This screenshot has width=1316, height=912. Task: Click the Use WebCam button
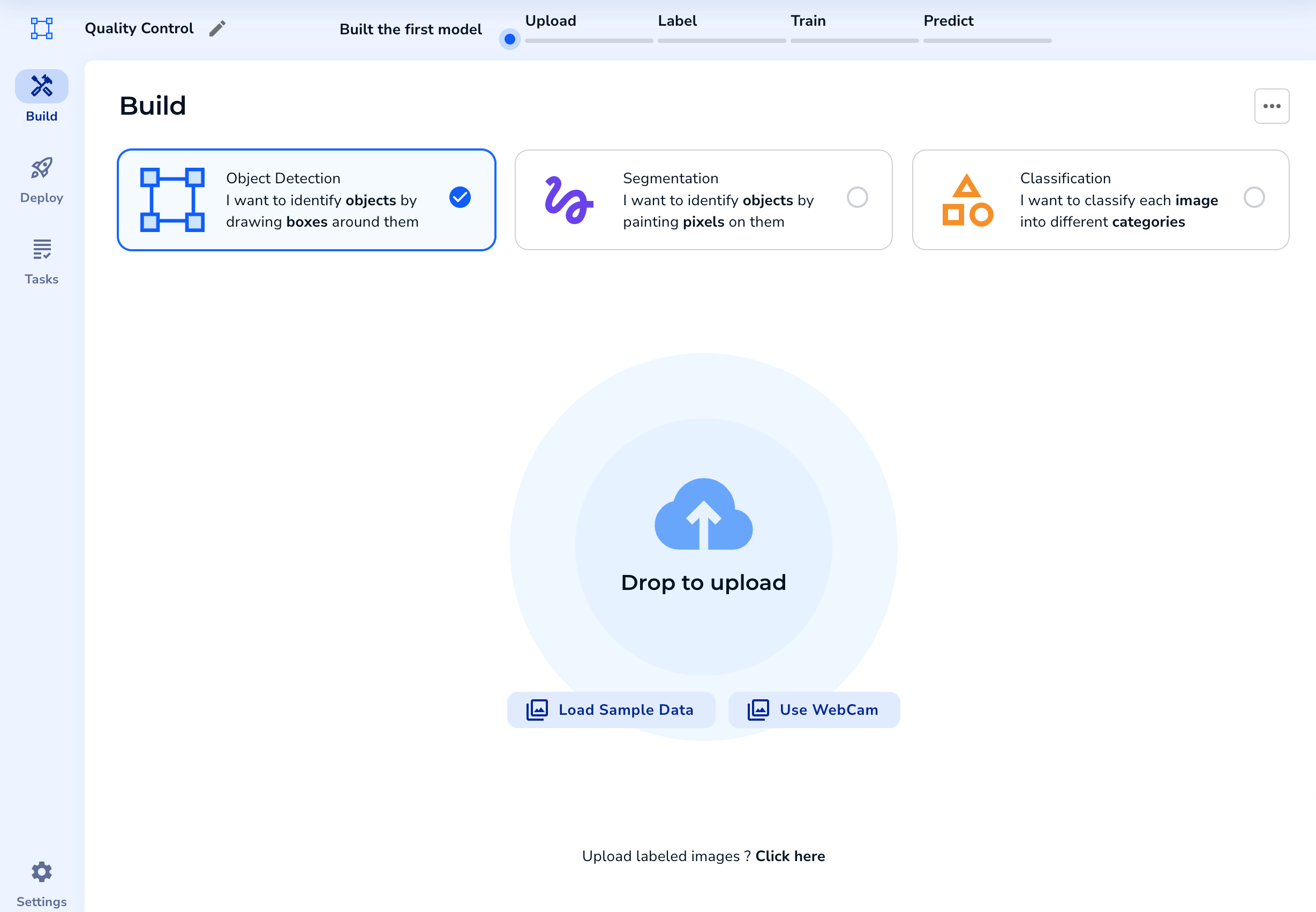point(814,709)
